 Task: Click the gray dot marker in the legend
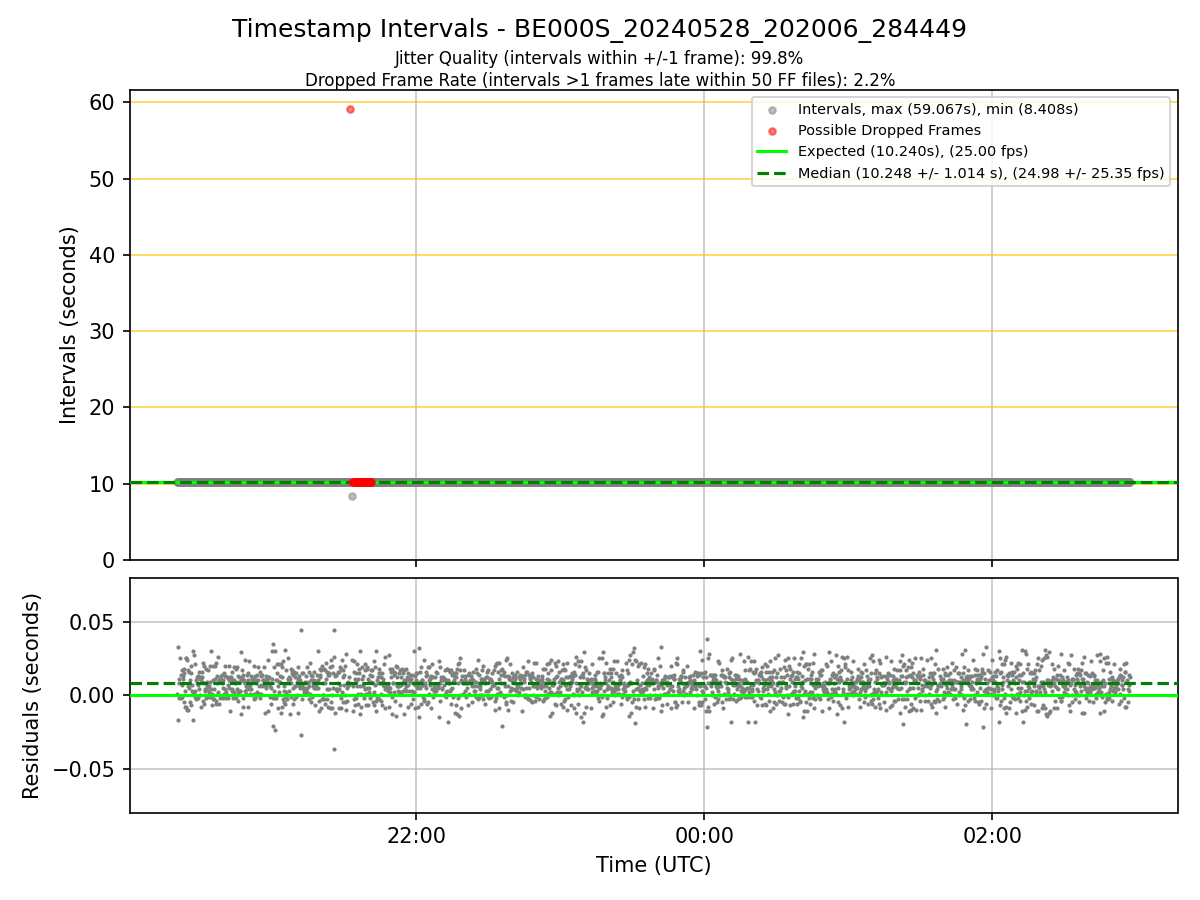click(771, 109)
